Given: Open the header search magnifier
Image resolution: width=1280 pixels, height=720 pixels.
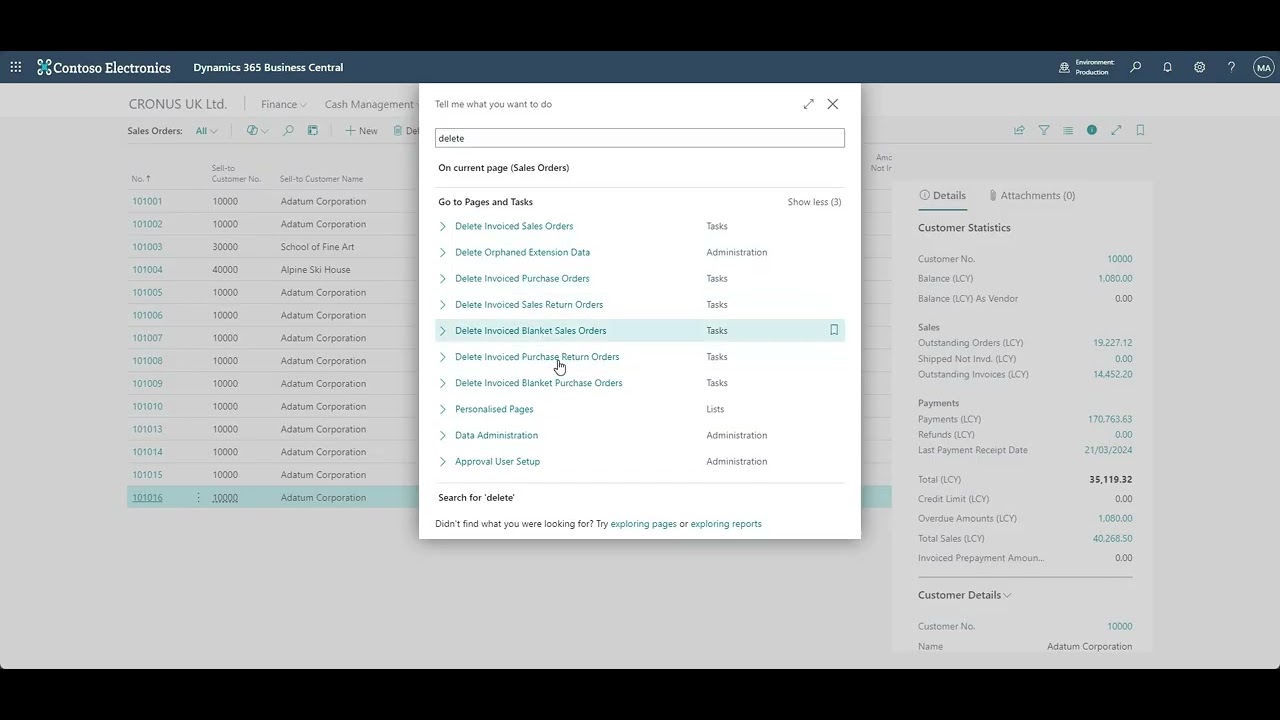Looking at the screenshot, I should [1135, 67].
